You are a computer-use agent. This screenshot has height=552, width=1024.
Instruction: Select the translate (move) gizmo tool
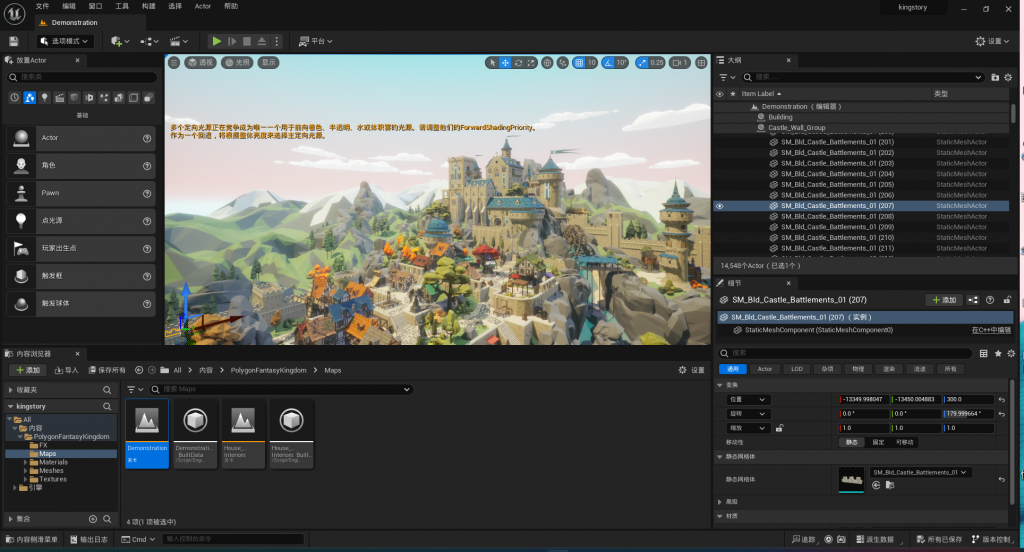[x=505, y=63]
